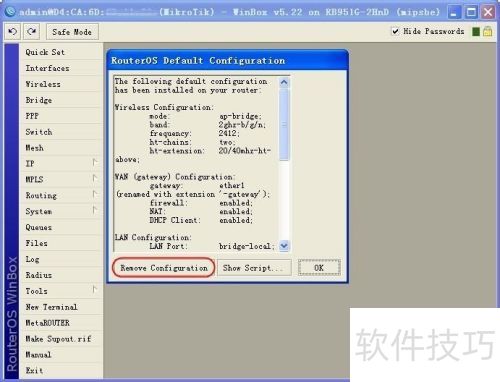
Task: Click the 'ap-bridge;' mode value
Action: (x=240, y=116)
